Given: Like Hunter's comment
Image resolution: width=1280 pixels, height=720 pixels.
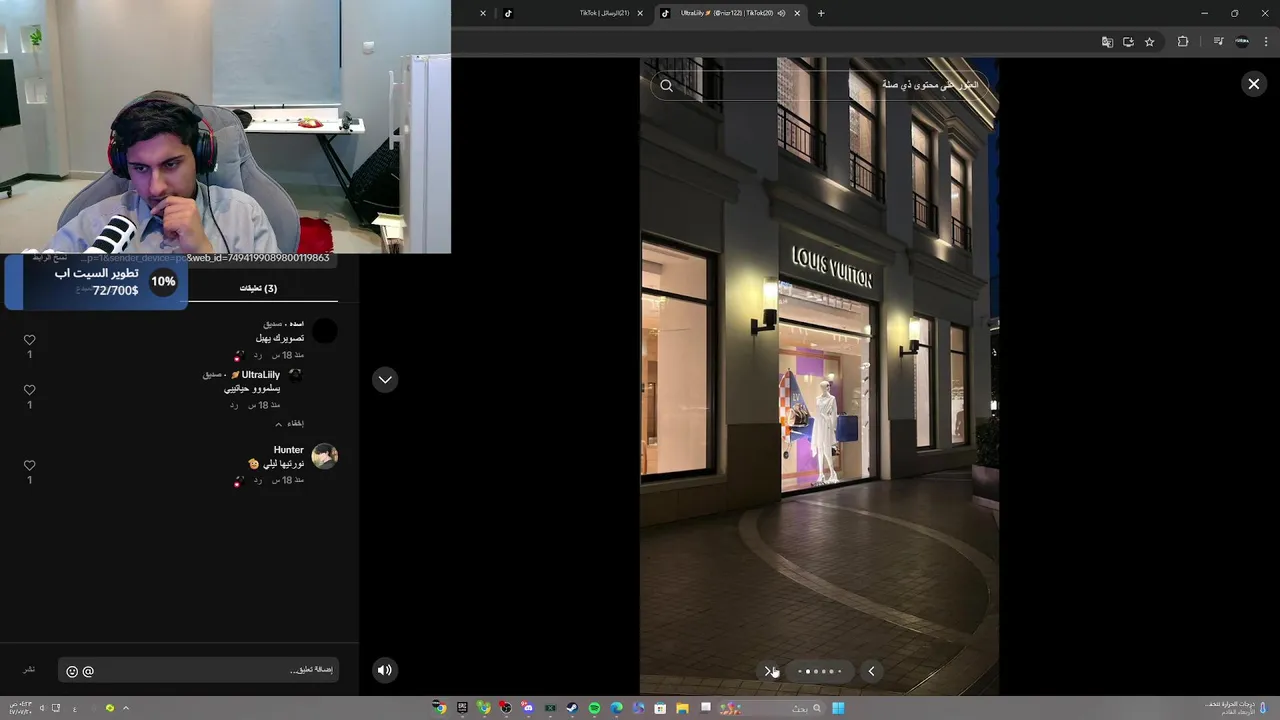Looking at the screenshot, I should [29, 465].
